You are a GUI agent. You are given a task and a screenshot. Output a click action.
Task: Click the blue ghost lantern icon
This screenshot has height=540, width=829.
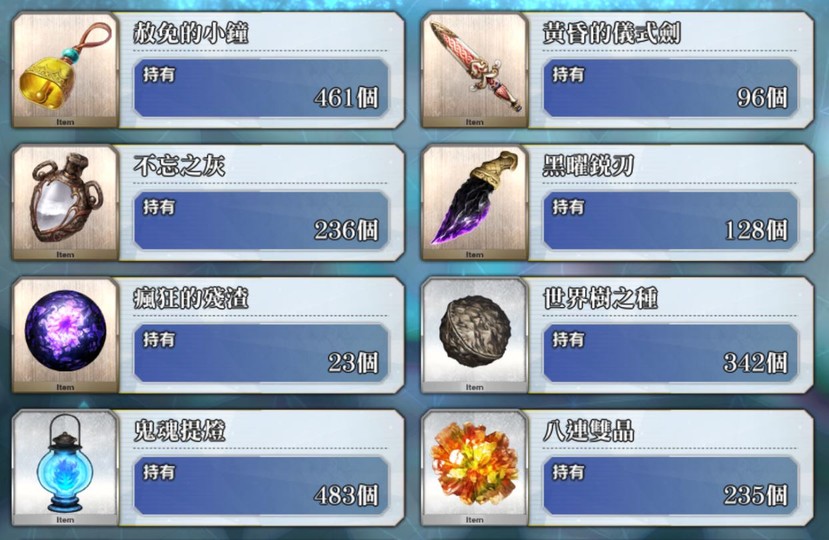[x=65, y=469]
